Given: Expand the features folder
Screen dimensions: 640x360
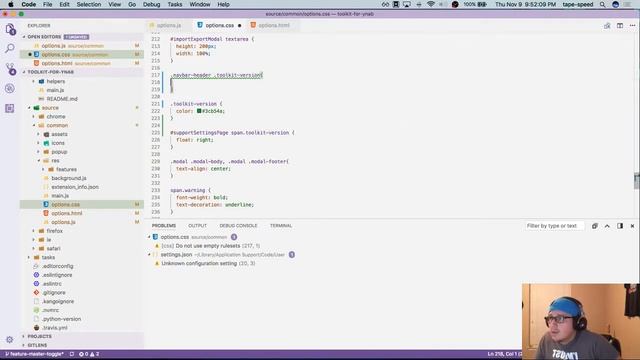Looking at the screenshot, I should pos(66,169).
